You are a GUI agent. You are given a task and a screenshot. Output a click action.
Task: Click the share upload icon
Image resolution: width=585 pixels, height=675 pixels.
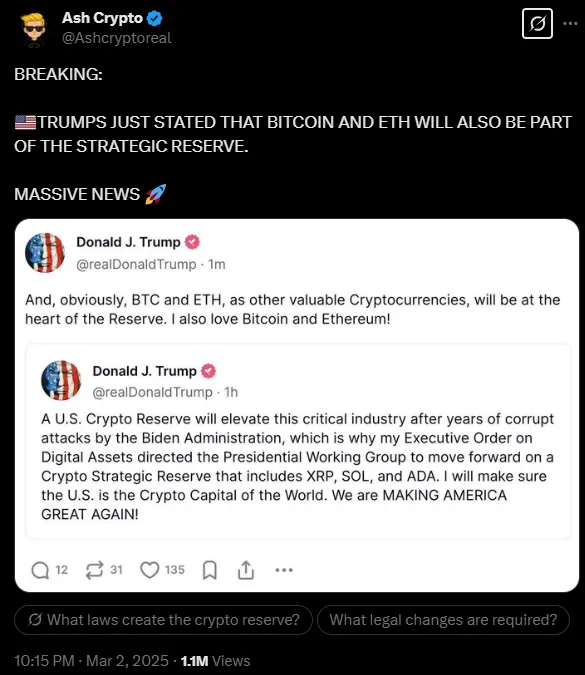point(246,570)
